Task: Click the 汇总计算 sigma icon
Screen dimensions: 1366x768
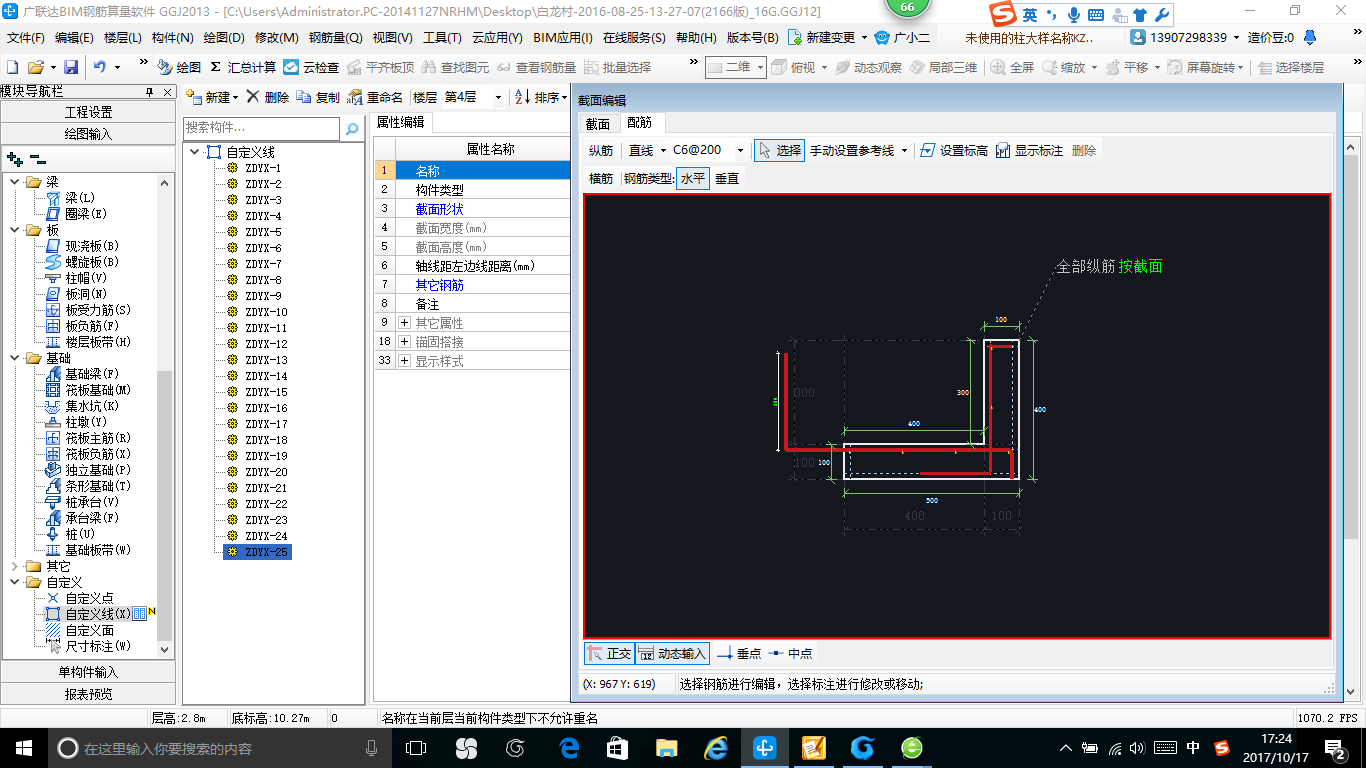Action: (x=216, y=68)
